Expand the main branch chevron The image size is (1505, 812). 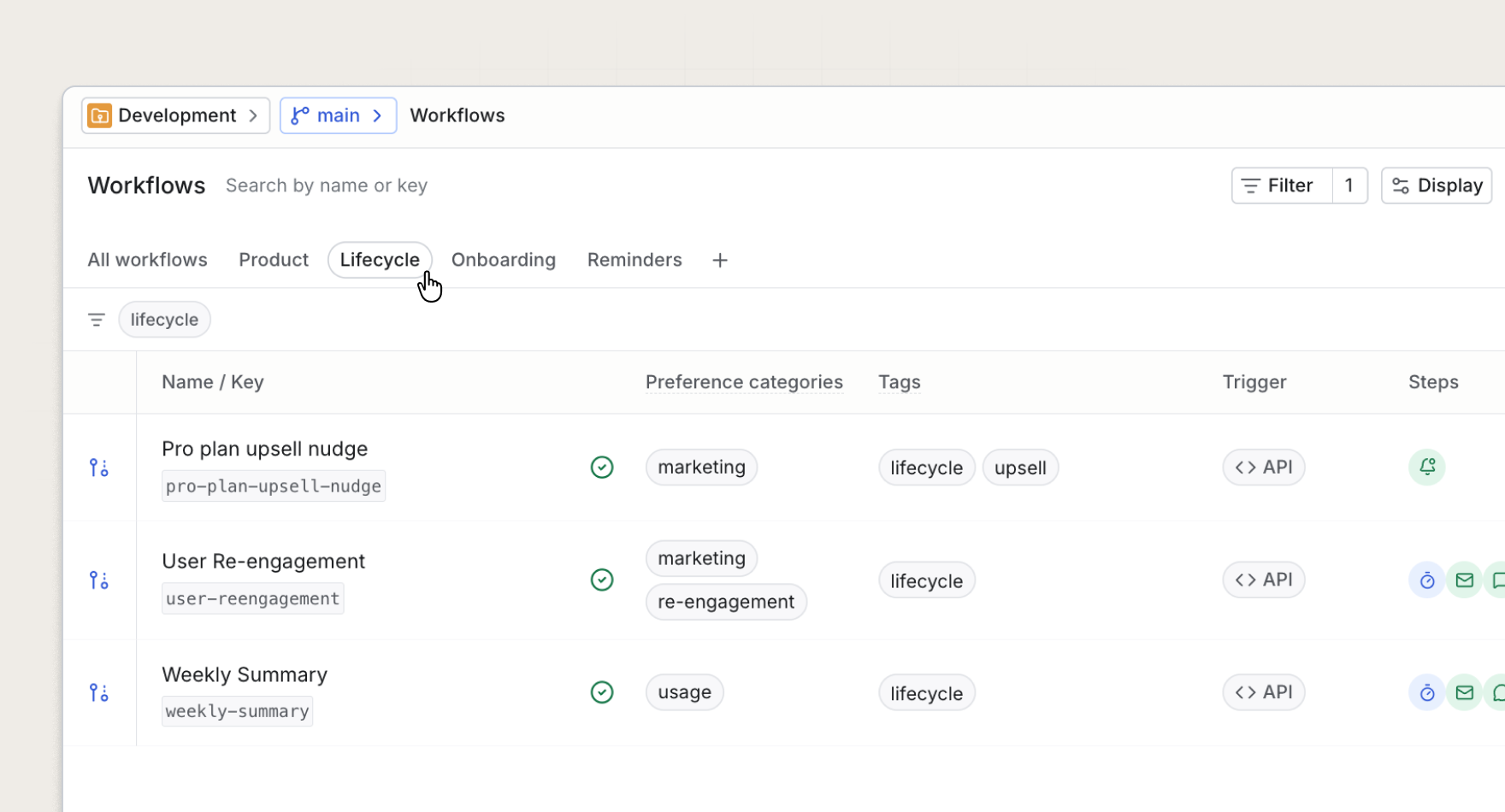pos(377,115)
